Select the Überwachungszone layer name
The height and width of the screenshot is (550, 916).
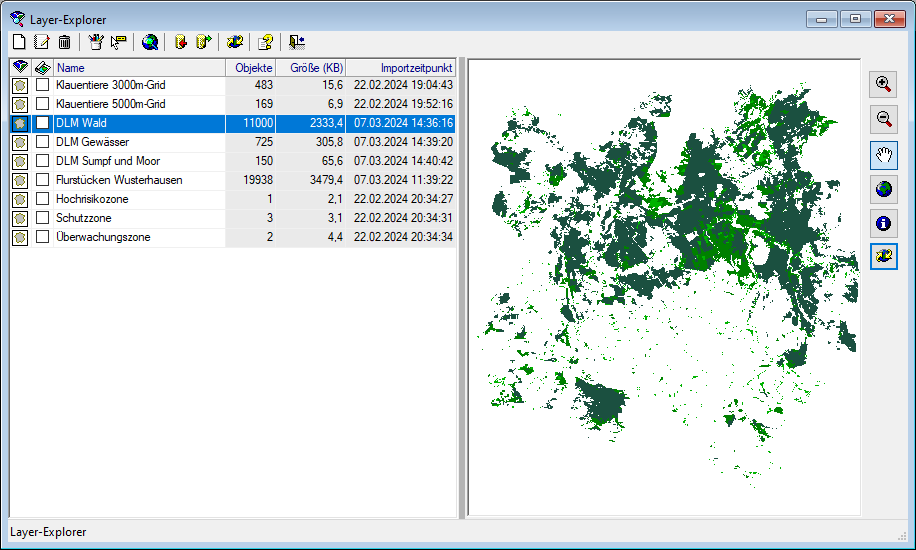point(103,237)
